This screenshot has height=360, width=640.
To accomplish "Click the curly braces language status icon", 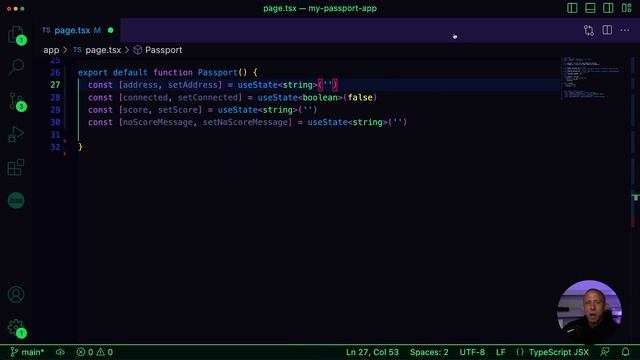I will click(520, 352).
